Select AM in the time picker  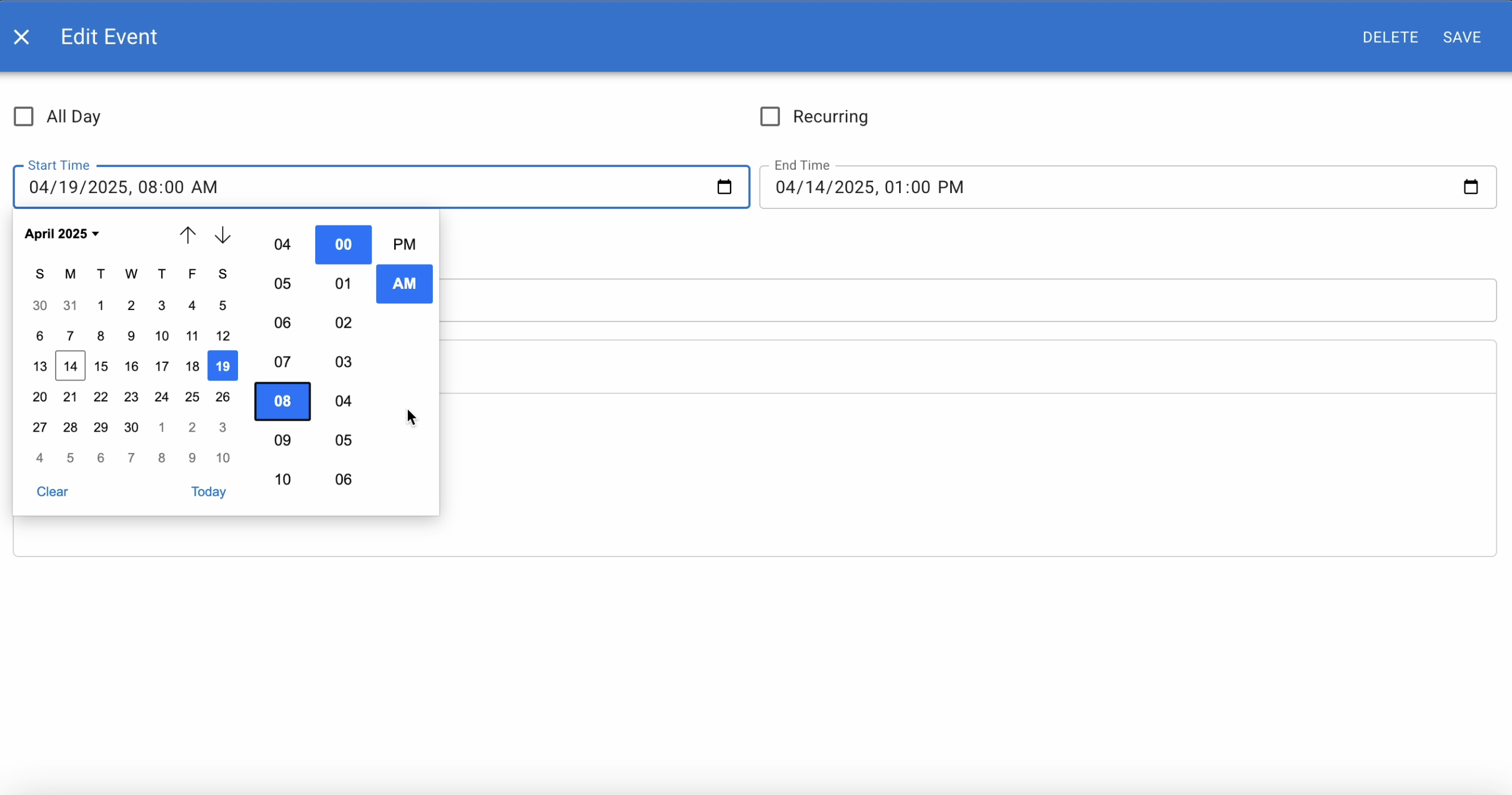(x=404, y=284)
